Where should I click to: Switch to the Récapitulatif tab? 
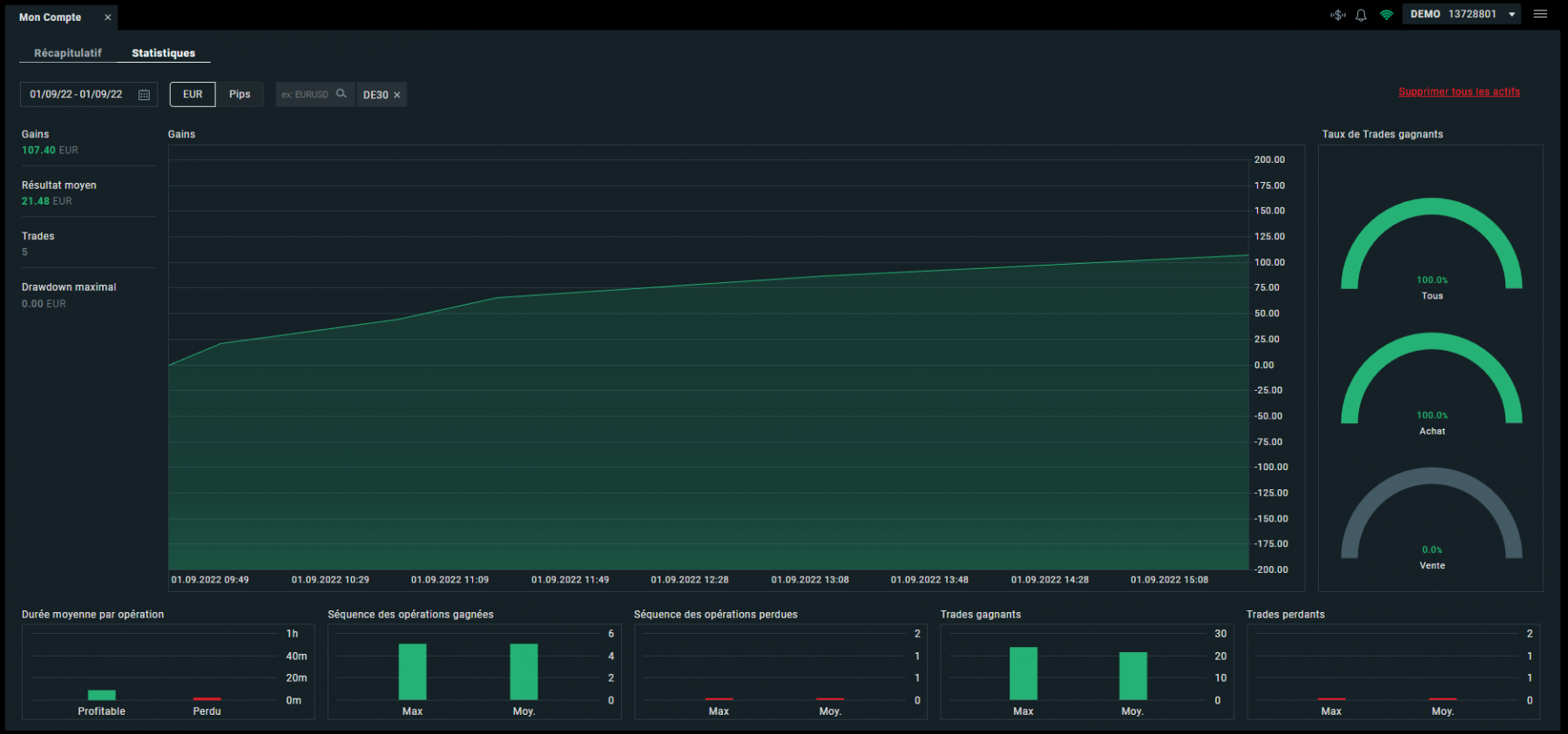pyautogui.click(x=68, y=53)
